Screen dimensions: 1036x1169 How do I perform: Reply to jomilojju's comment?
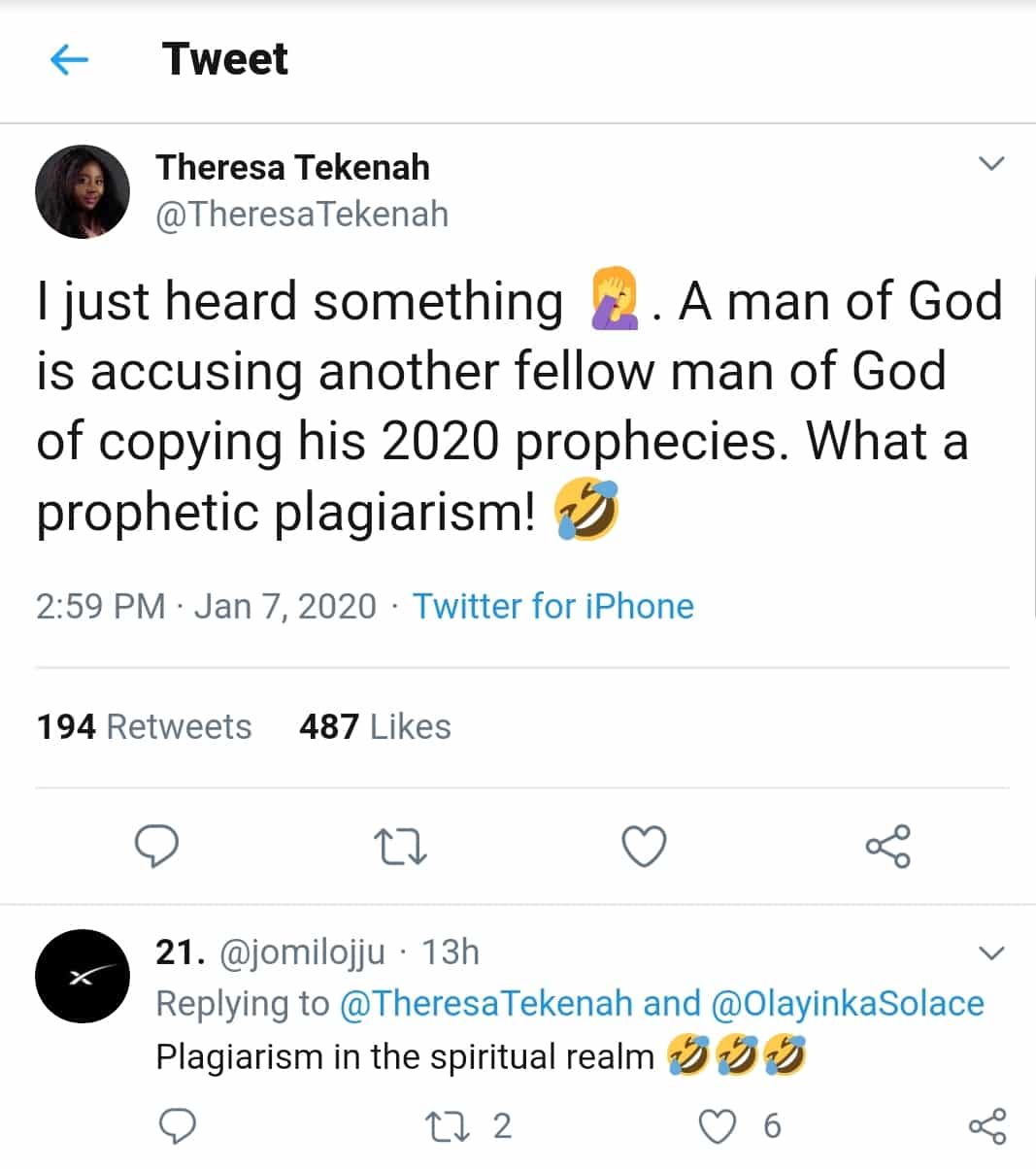point(178,1126)
